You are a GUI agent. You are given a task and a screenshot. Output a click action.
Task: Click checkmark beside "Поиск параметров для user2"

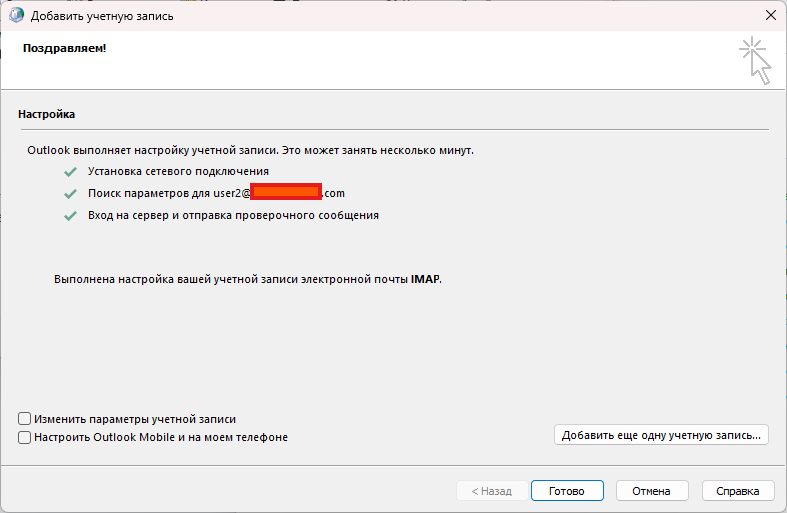pyautogui.click(x=70, y=193)
